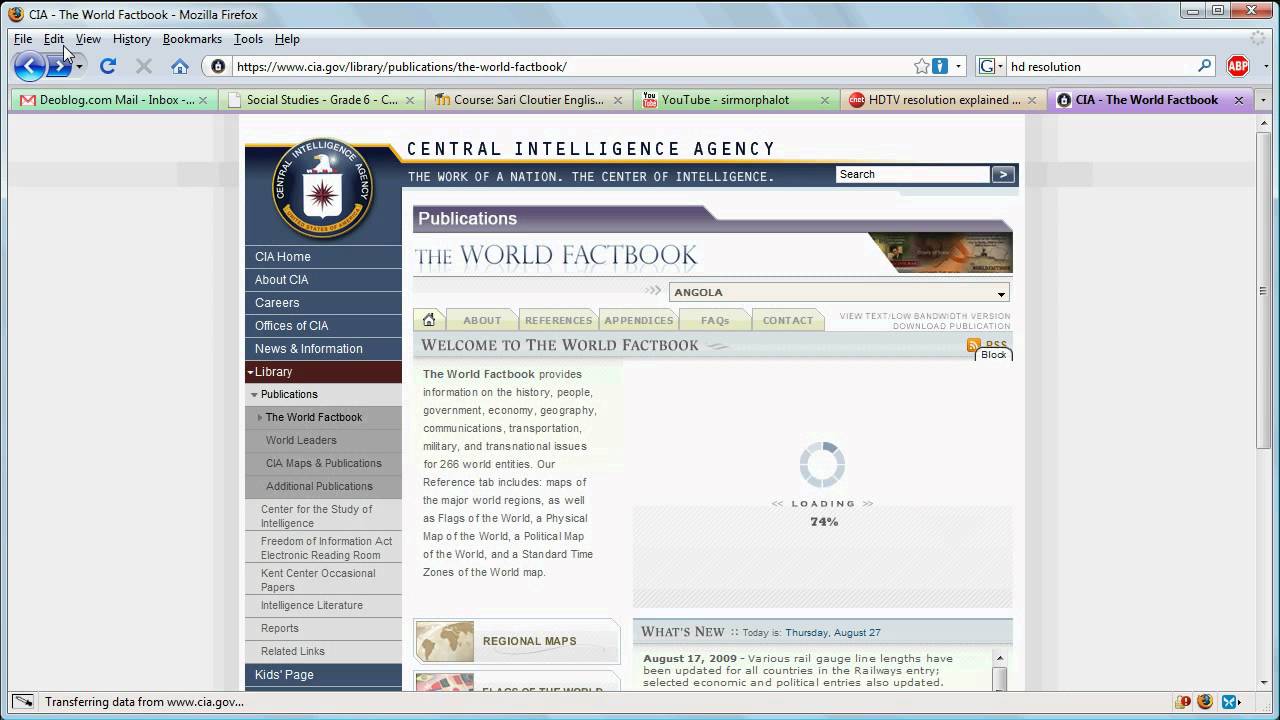
Task: Click the status bar icon left of 'Transferring data'
Action: tap(23, 702)
